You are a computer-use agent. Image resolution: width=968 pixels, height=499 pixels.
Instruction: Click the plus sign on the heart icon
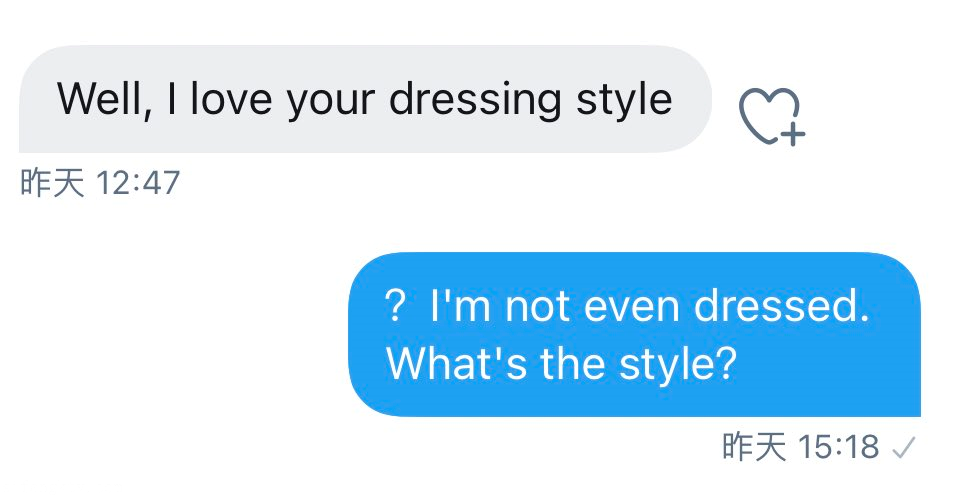click(x=792, y=134)
